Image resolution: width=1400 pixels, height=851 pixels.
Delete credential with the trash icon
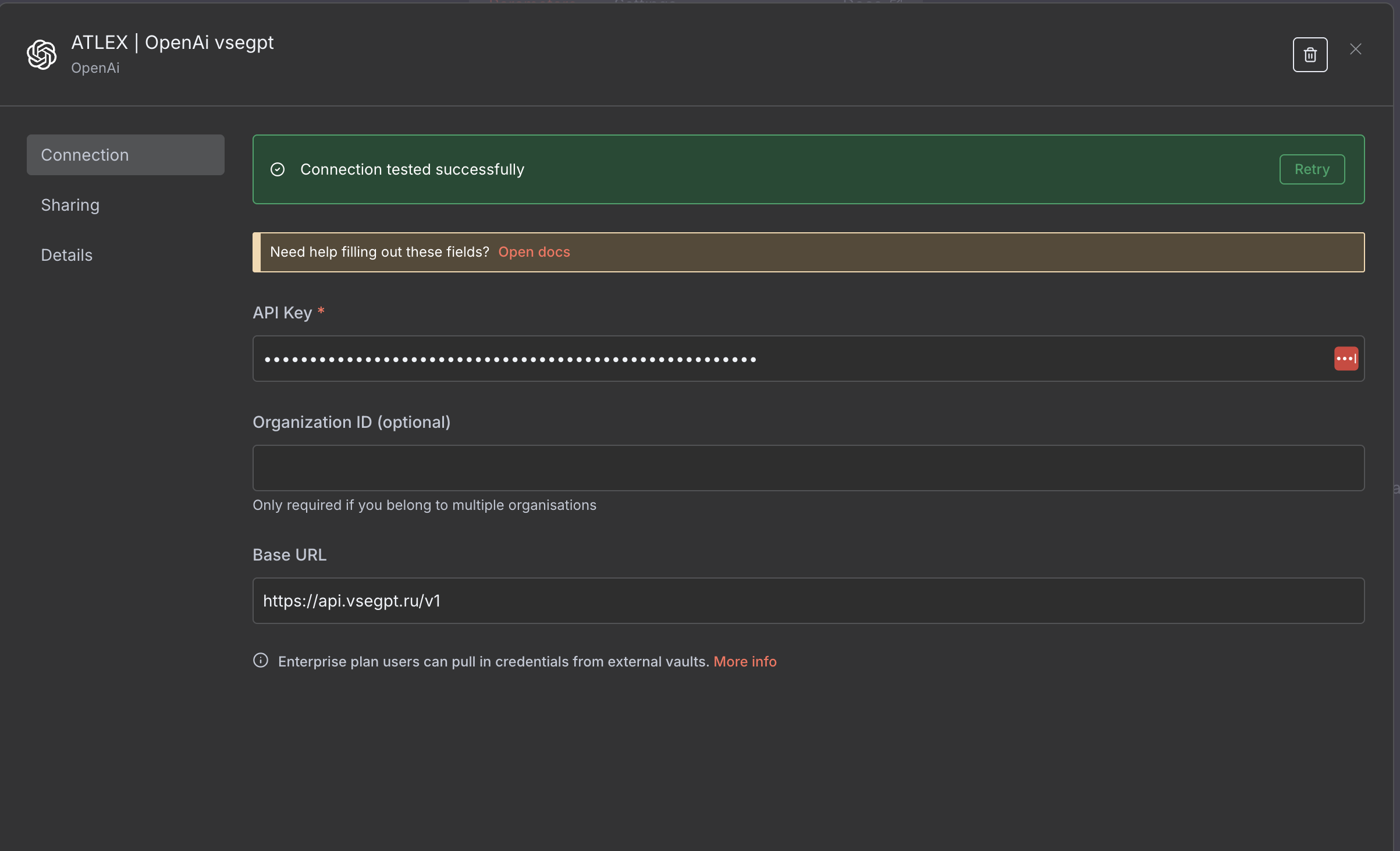click(1310, 55)
